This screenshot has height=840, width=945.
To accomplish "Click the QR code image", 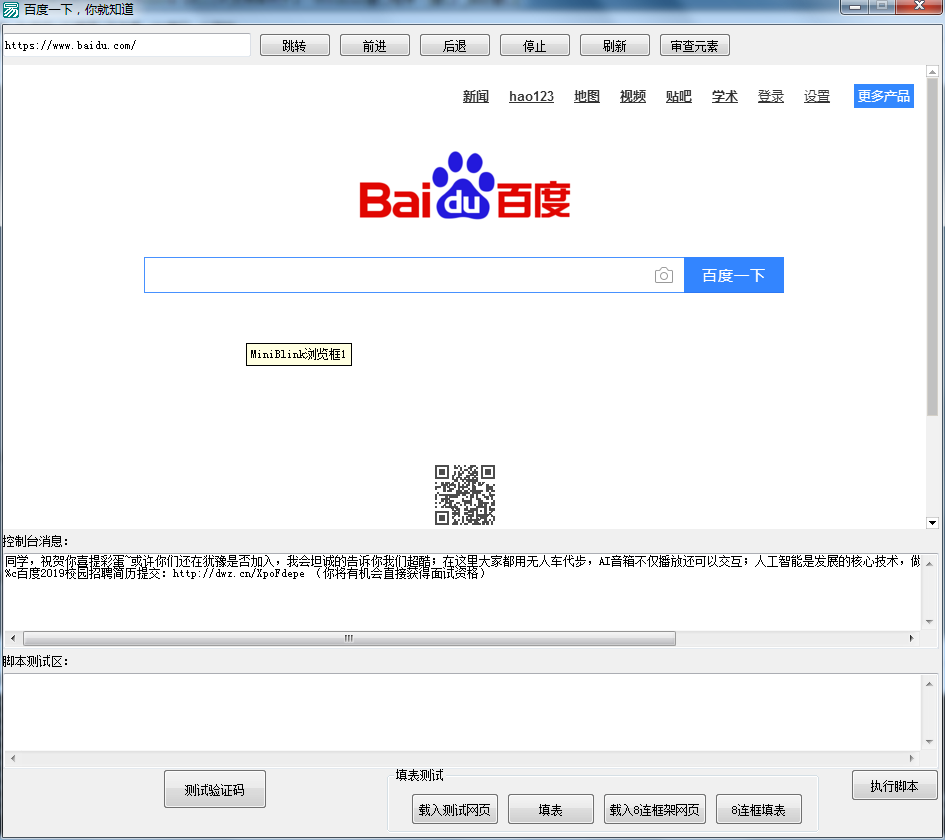I will click(465, 495).
